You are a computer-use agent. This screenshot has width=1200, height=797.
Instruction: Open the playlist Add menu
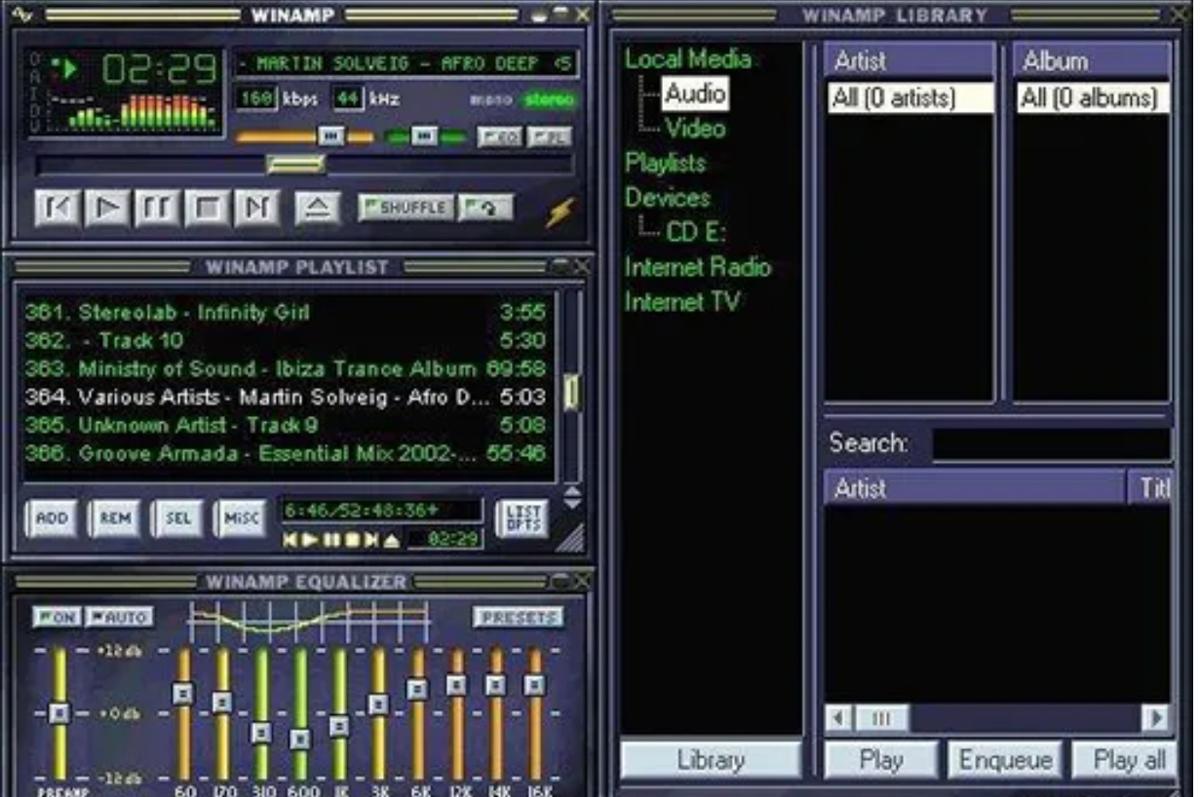[x=51, y=518]
